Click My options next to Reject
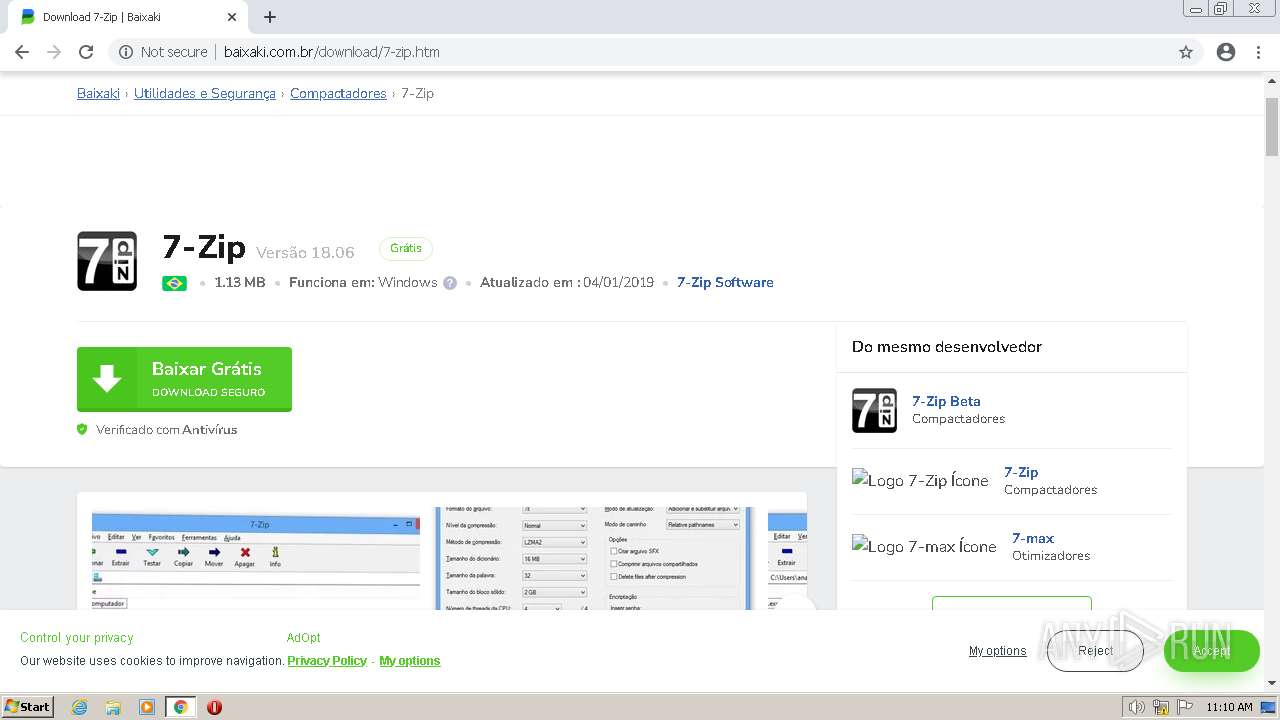Screen dimensions: 1280x720 pos(997,651)
